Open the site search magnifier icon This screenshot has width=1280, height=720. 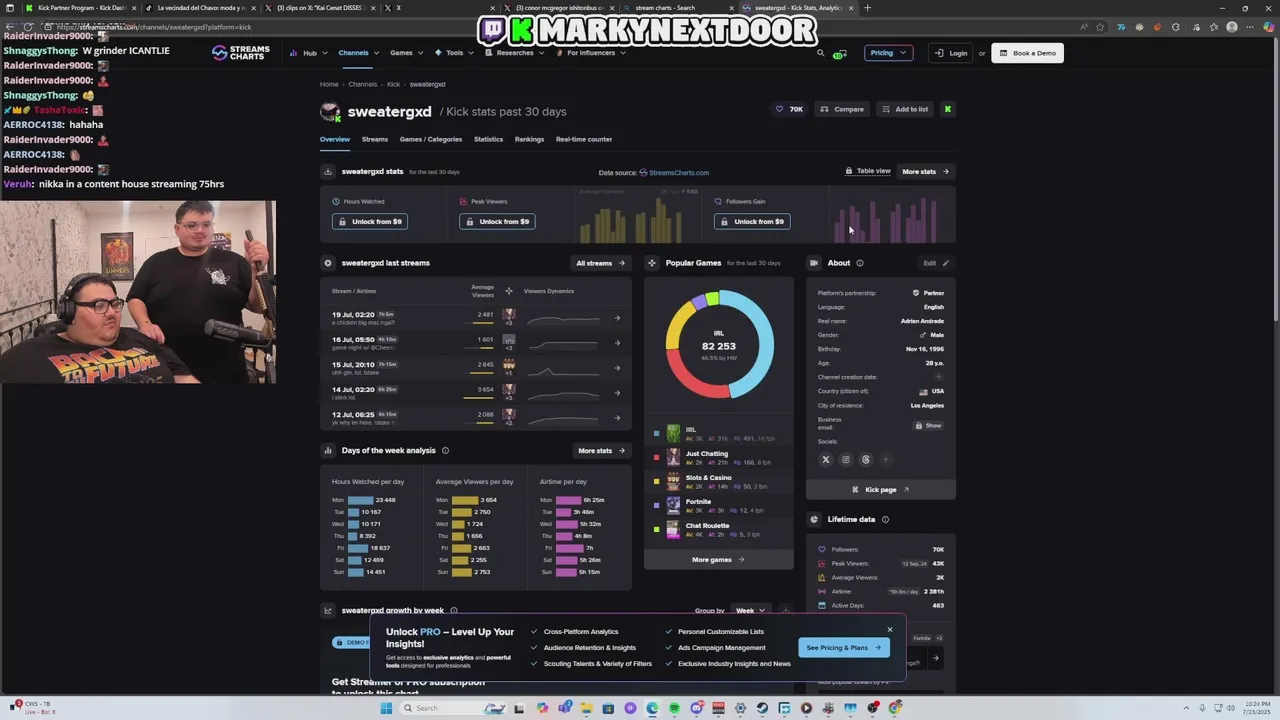pos(821,53)
